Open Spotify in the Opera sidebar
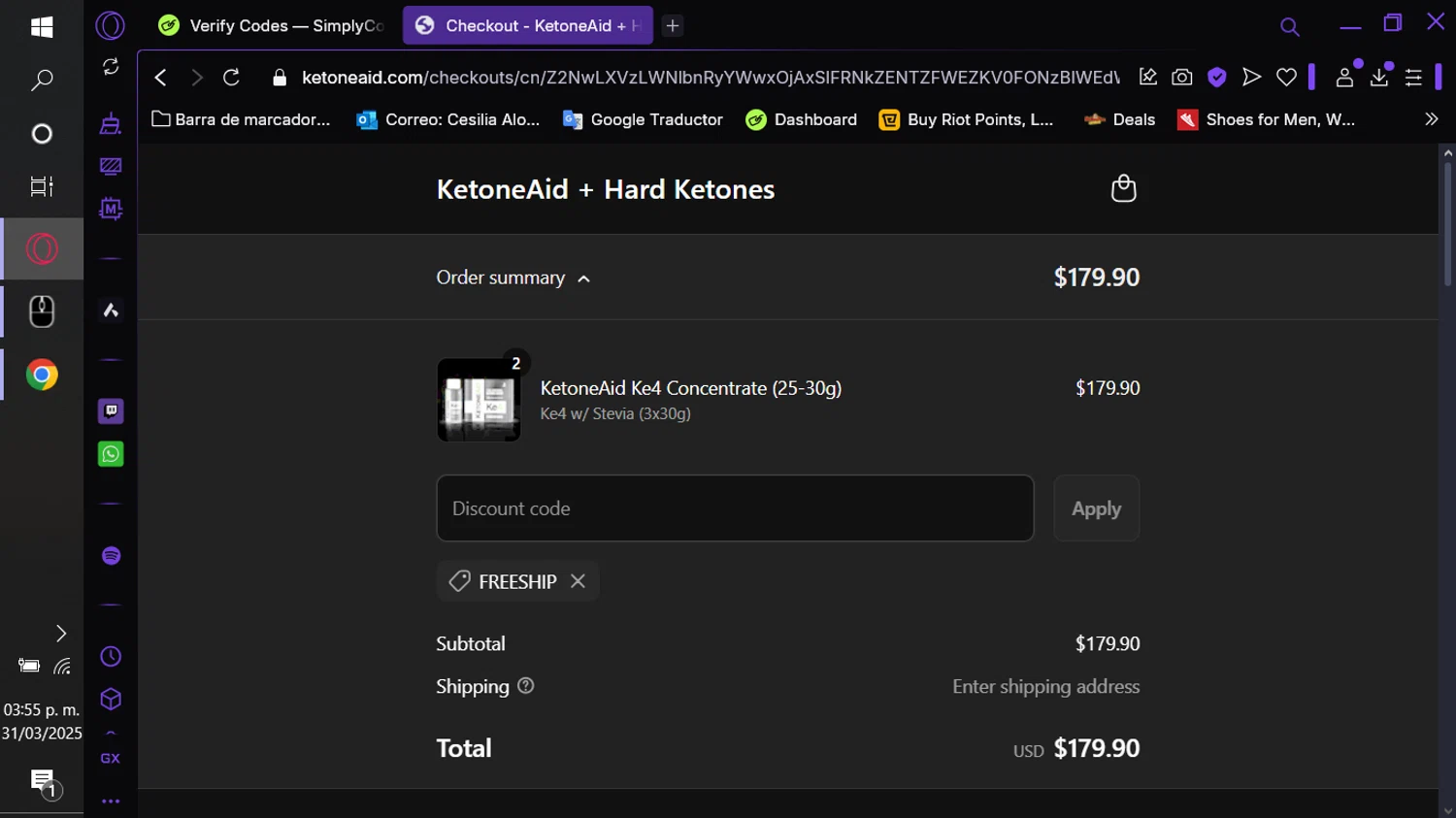This screenshot has height=818, width=1456. [x=111, y=556]
